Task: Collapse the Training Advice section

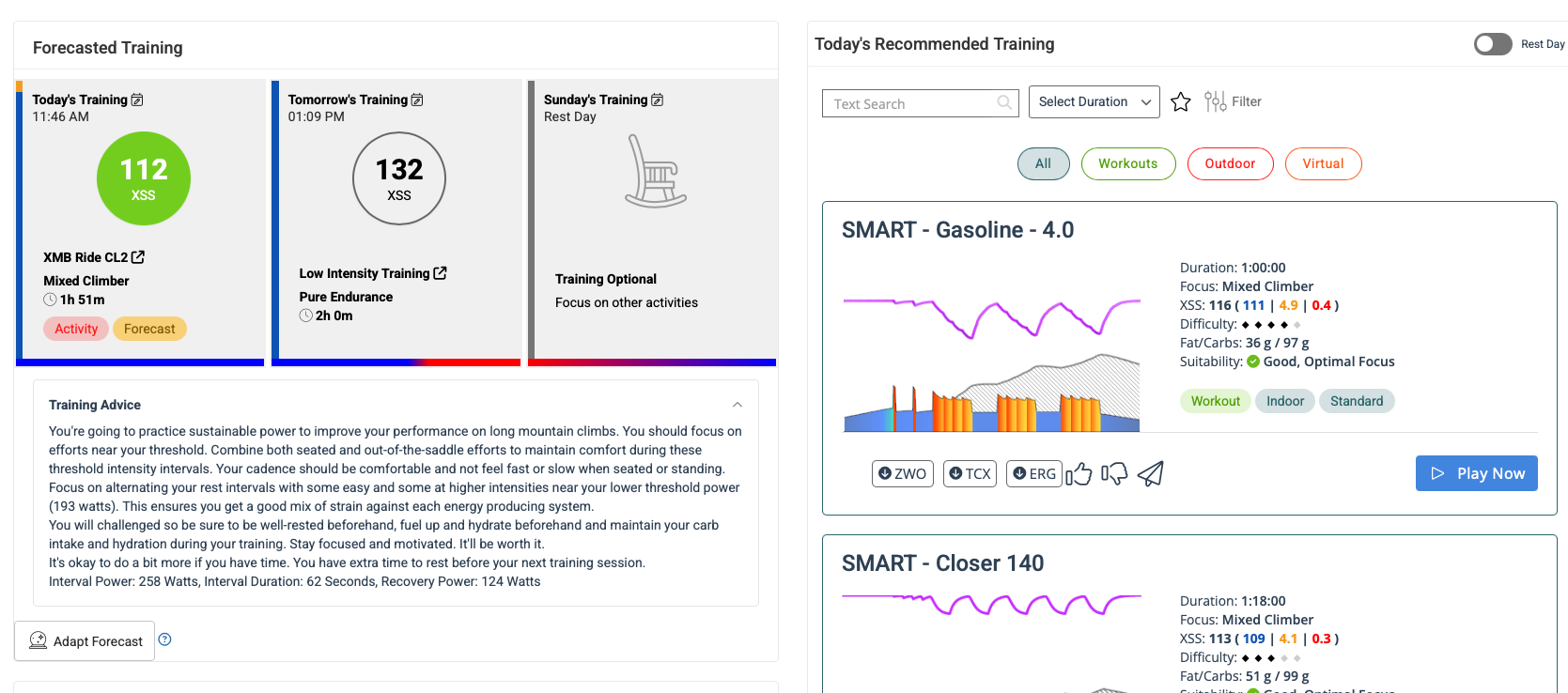Action: pos(737,405)
